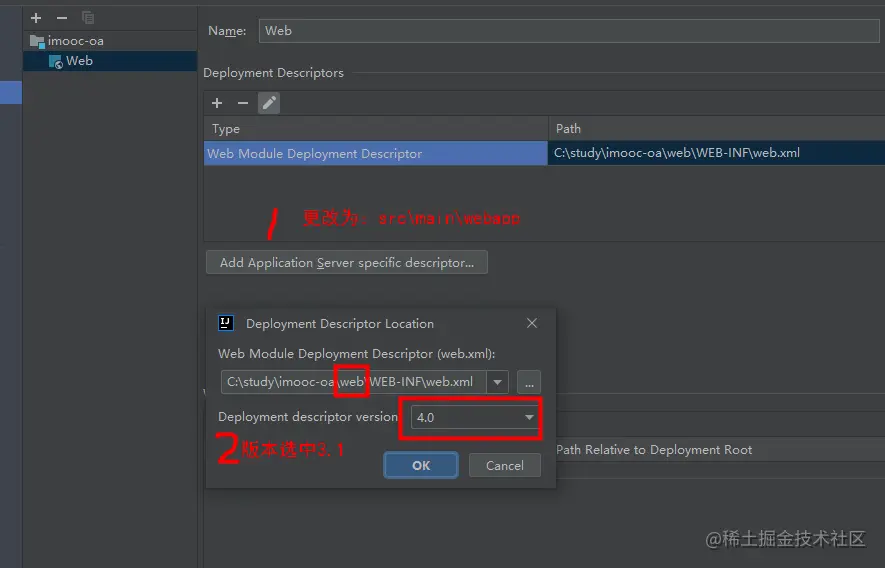This screenshot has height=568, width=885.
Task: Click Path Relative to Deployment Root header
Action: coord(654,449)
